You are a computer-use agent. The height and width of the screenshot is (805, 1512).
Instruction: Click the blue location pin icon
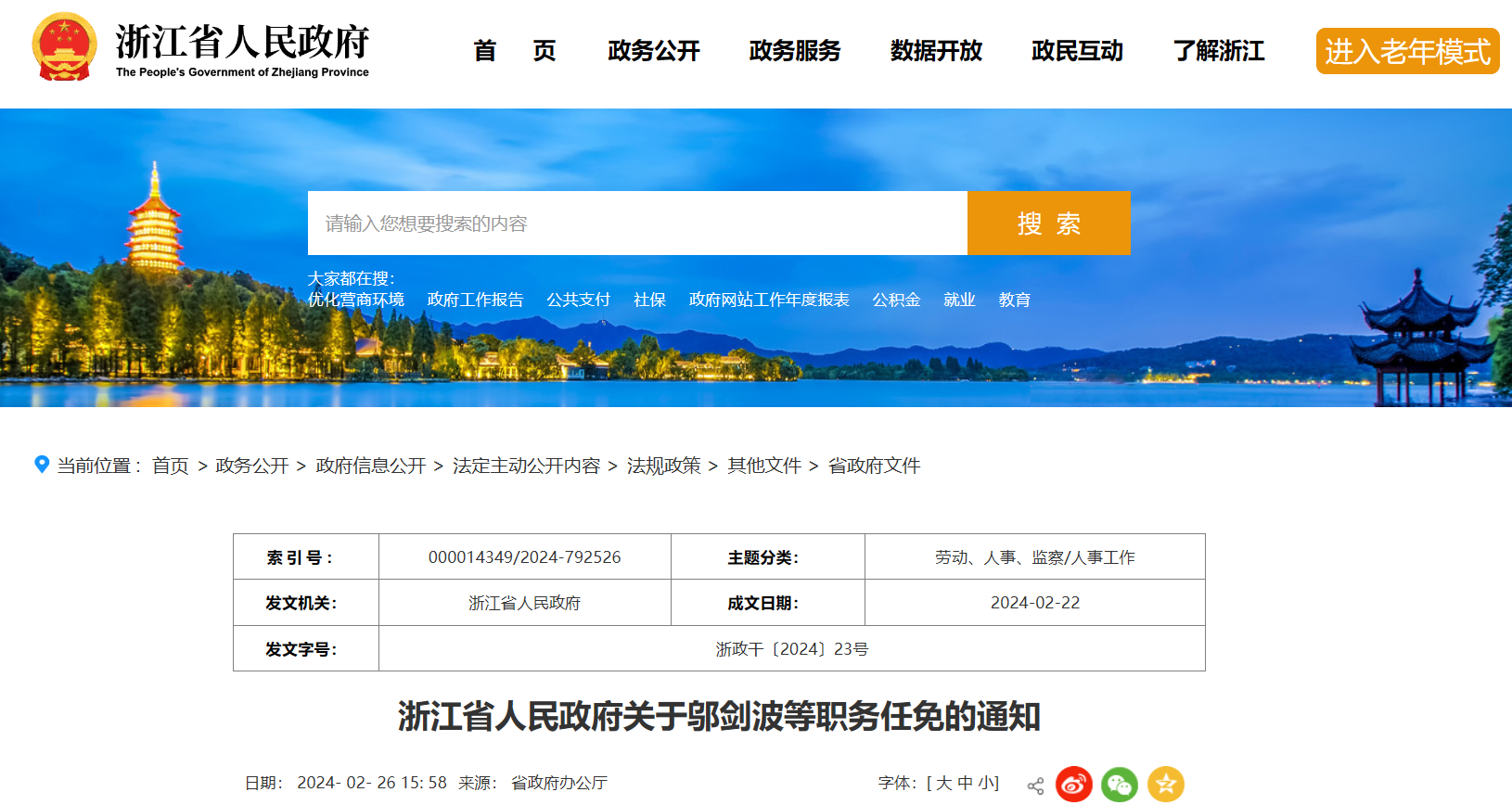(x=42, y=465)
